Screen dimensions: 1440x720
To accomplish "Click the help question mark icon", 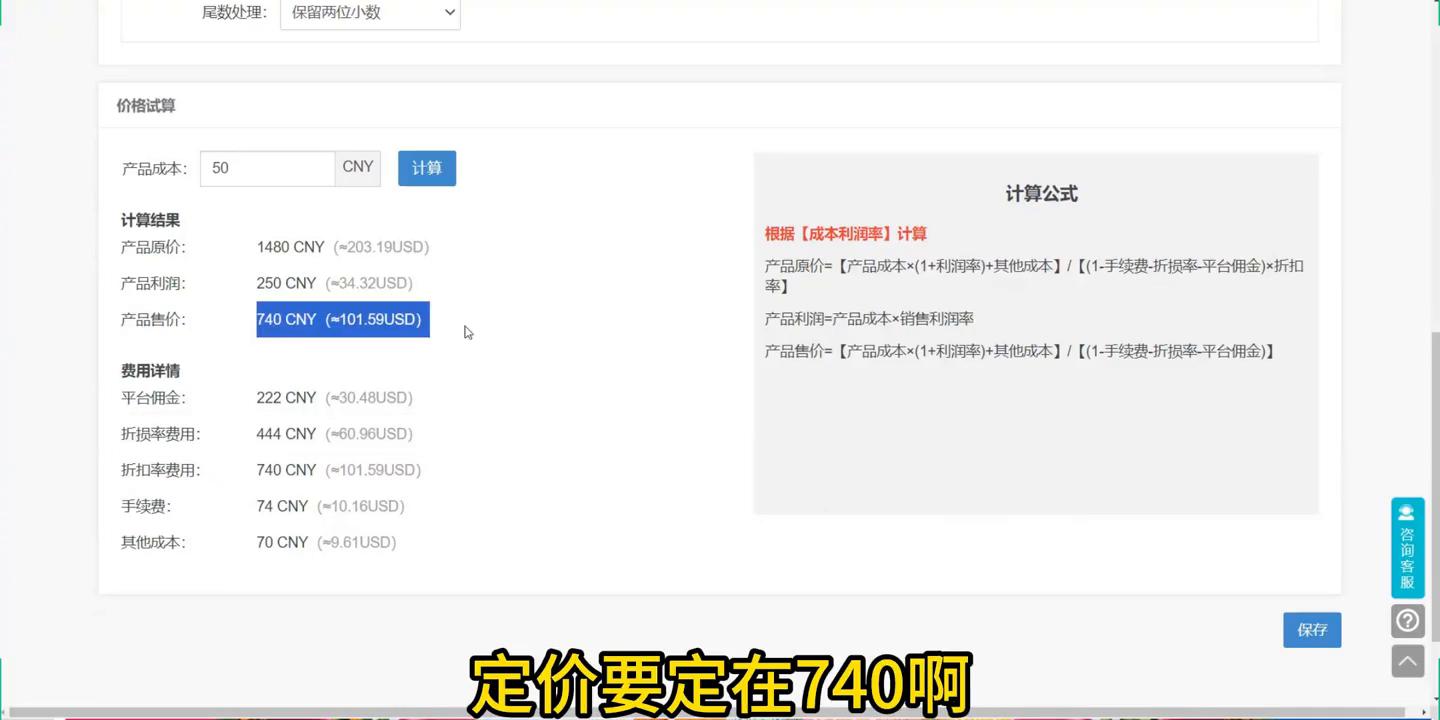I will coord(1407,620).
